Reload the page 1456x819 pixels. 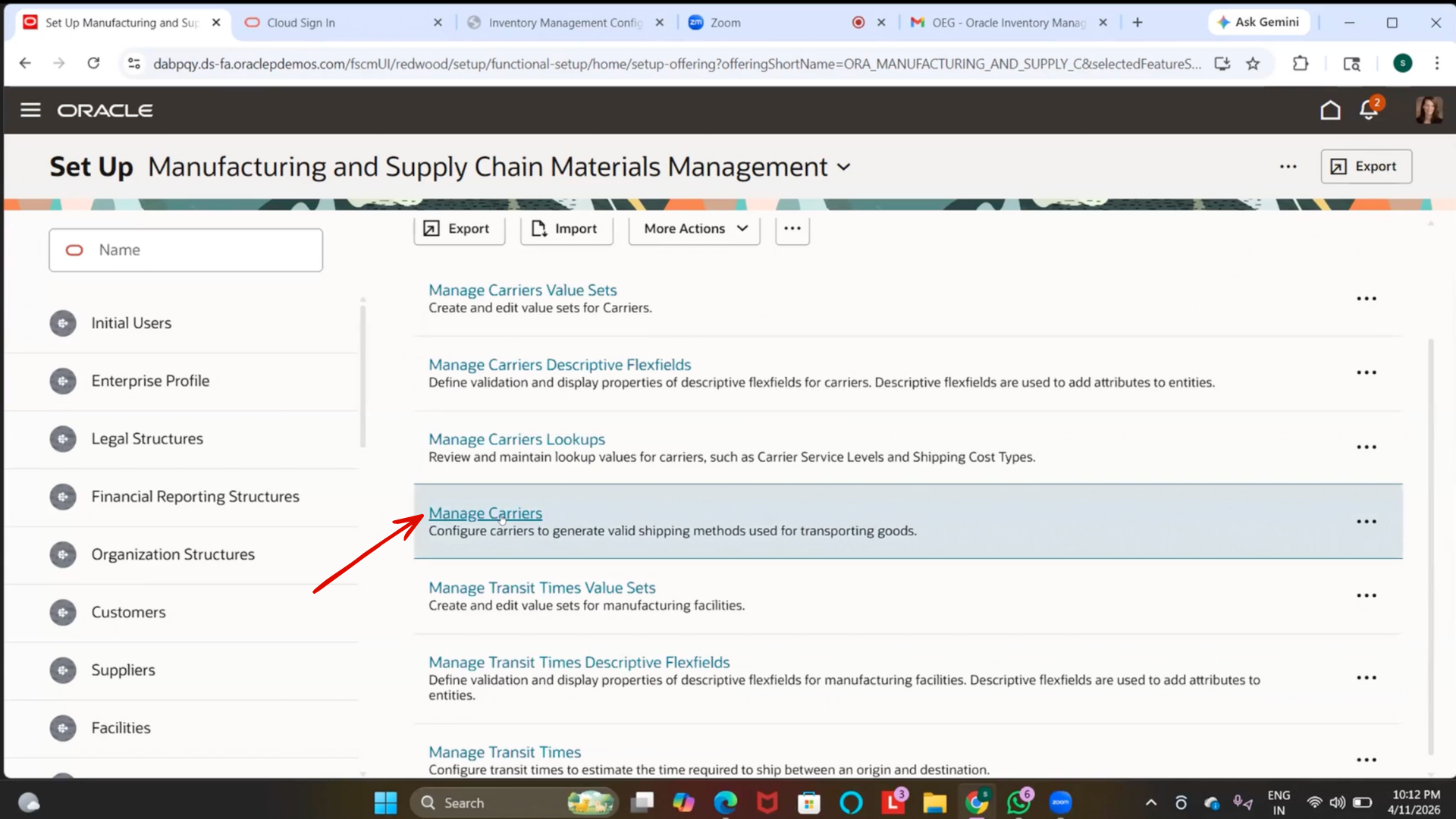[93, 64]
